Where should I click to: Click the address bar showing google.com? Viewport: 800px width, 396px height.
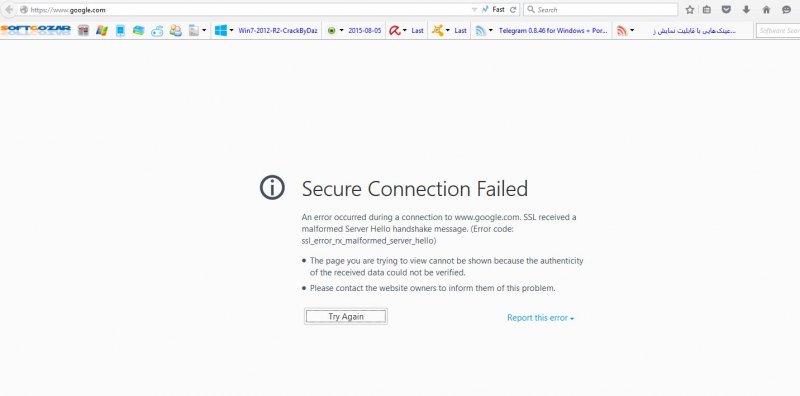point(245,10)
